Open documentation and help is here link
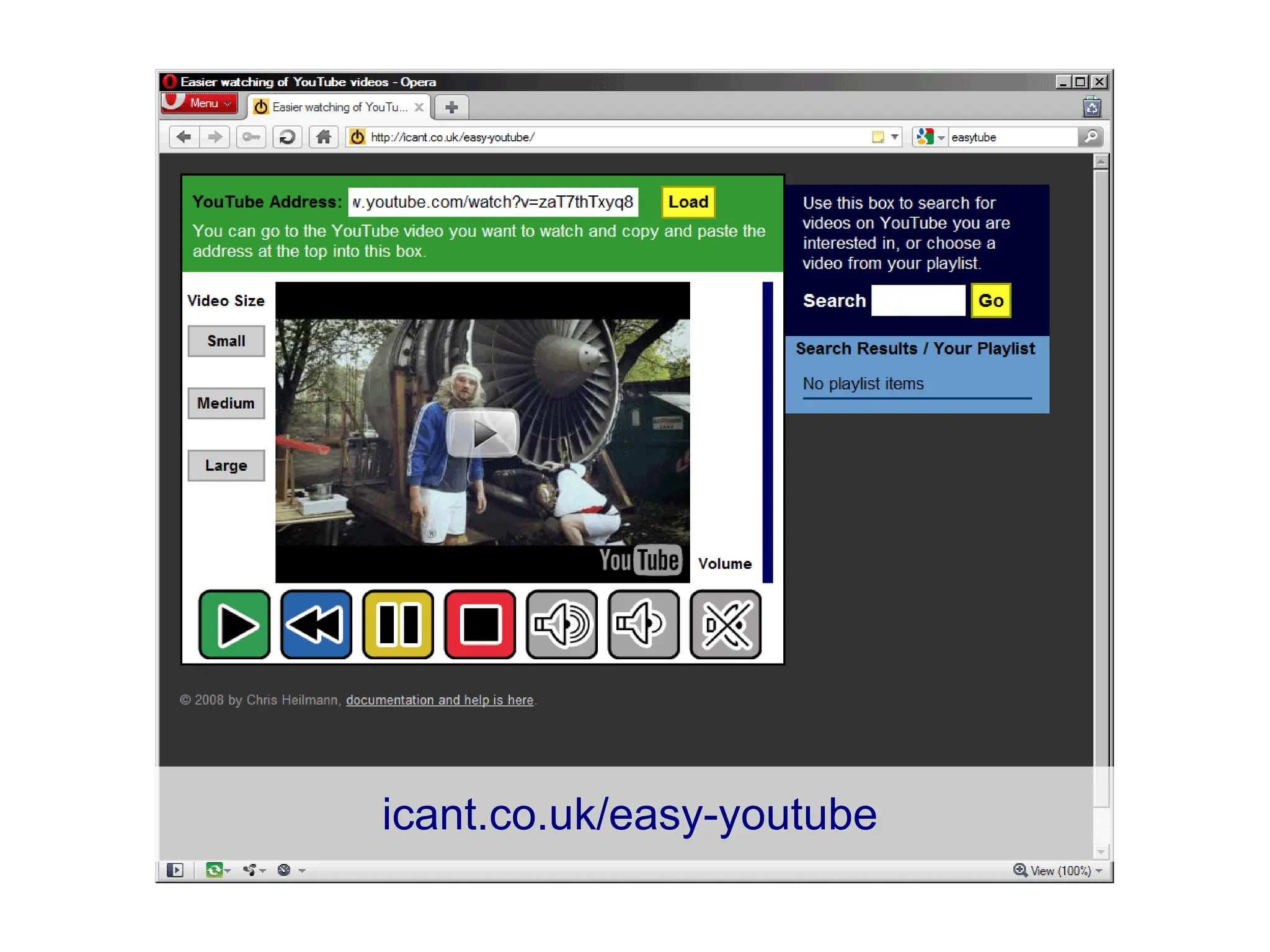The height and width of the screenshot is (952, 1270). tap(440, 700)
